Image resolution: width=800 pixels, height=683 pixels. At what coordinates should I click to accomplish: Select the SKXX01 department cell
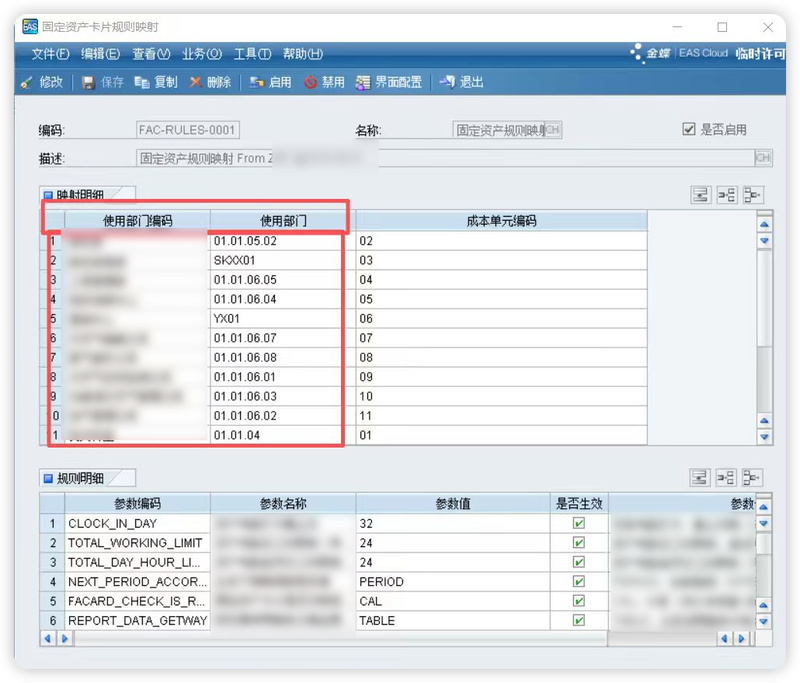283,260
